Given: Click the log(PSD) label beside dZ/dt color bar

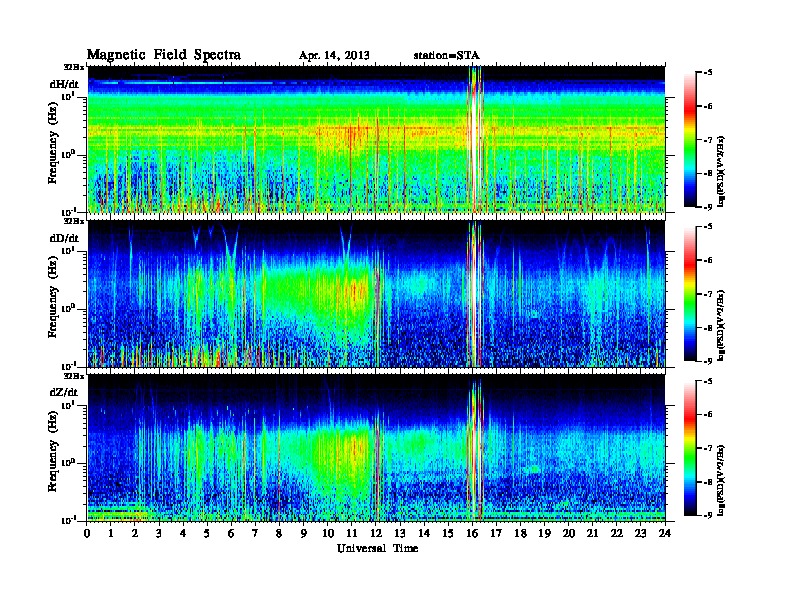Looking at the screenshot, I should (x=722, y=479).
